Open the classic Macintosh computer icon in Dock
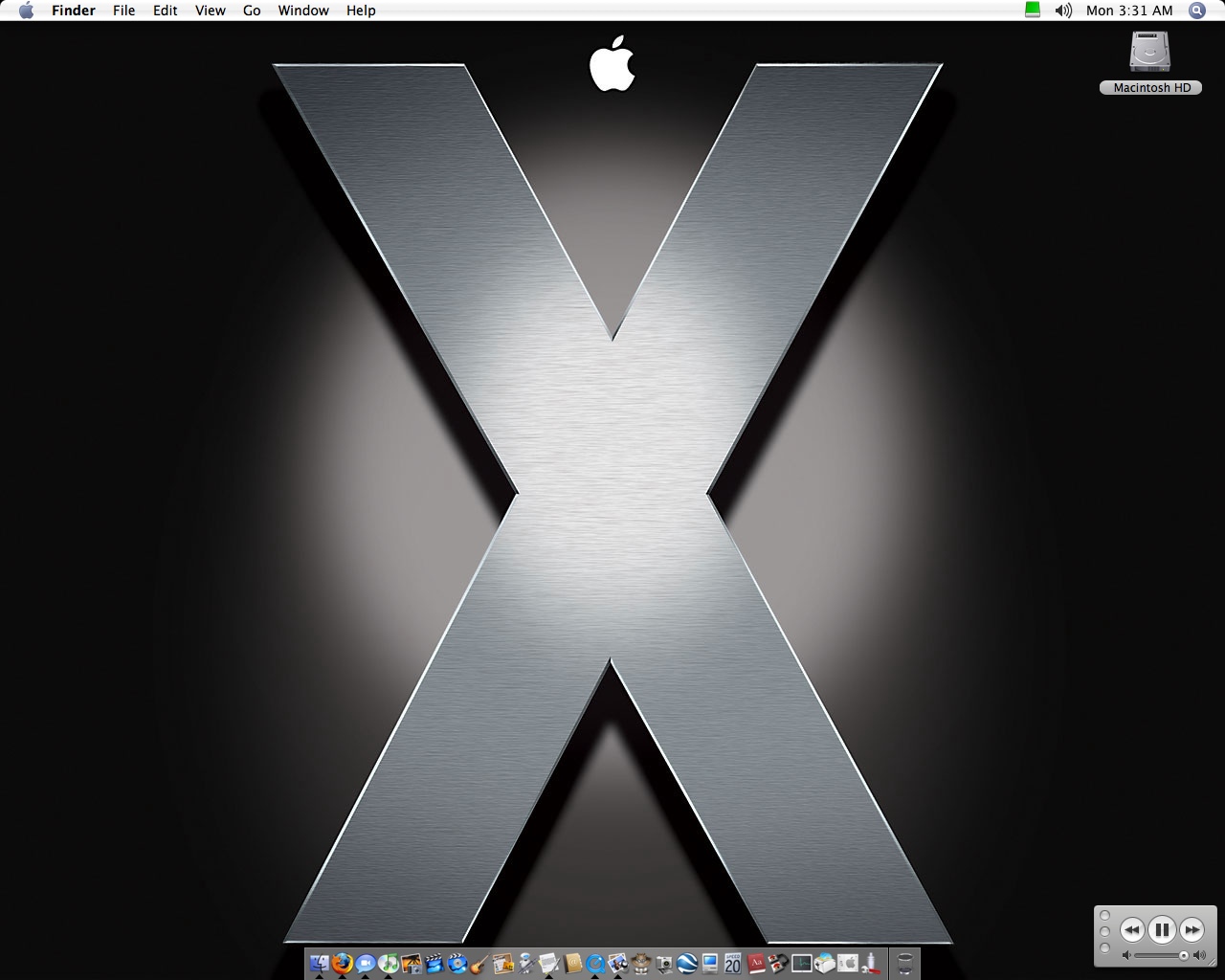The image size is (1225, 980). pos(709,963)
